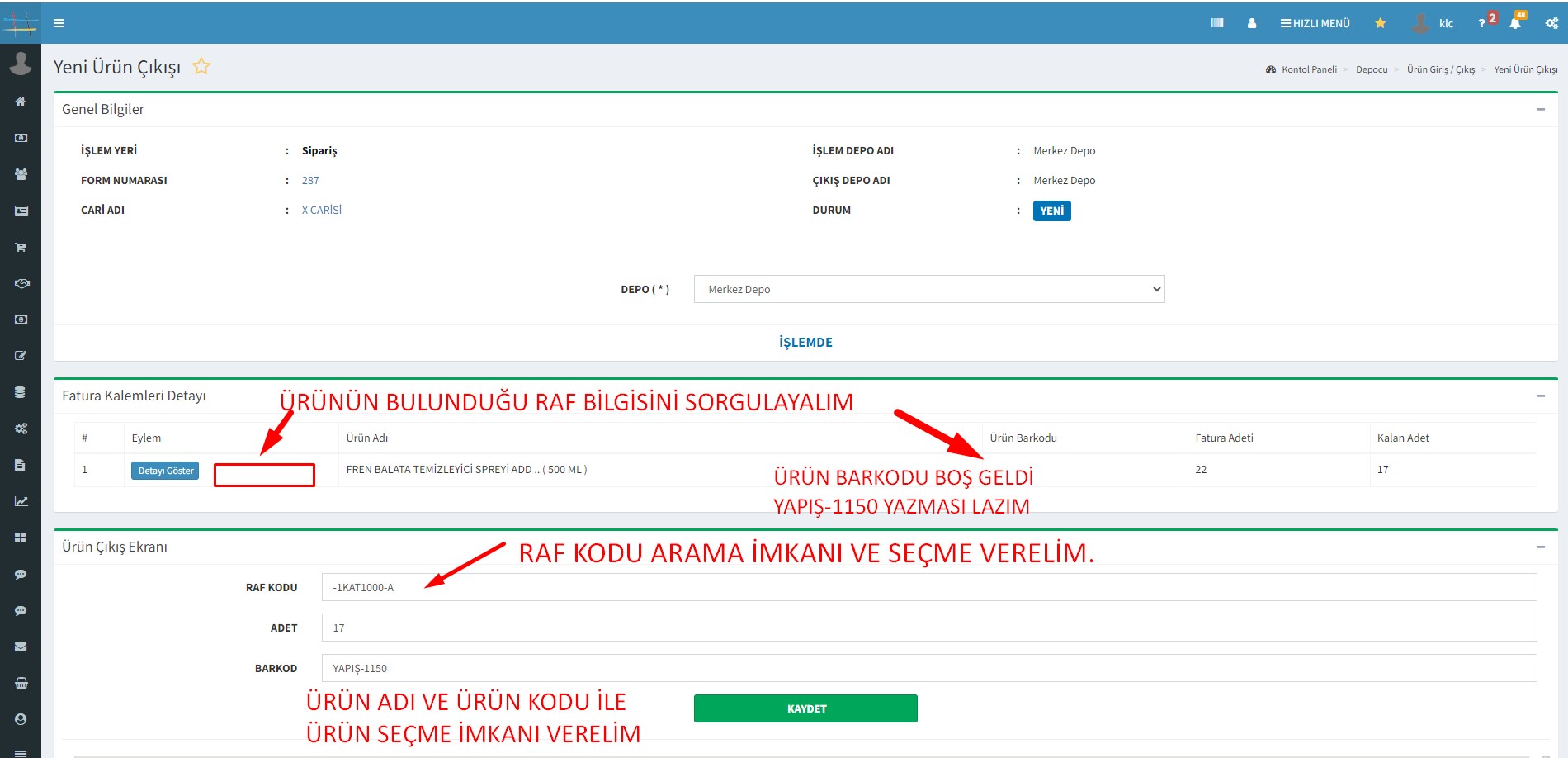Click the Detayı Göster button
The width and height of the screenshot is (1568, 758).
coord(165,471)
